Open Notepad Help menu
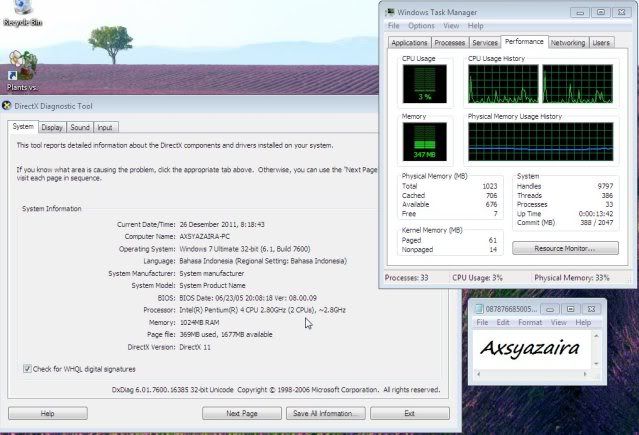This screenshot has width=639, height=435. tap(583, 322)
